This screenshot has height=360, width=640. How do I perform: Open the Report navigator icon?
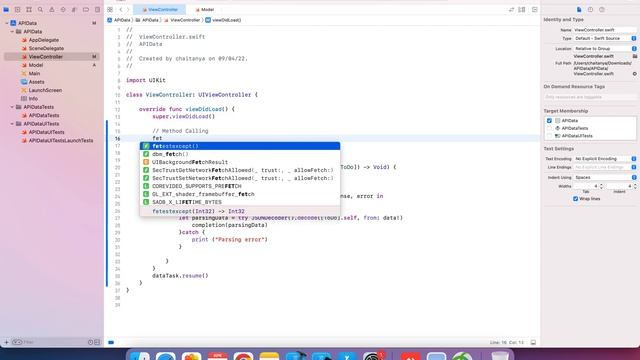pyautogui.click(x=97, y=9)
